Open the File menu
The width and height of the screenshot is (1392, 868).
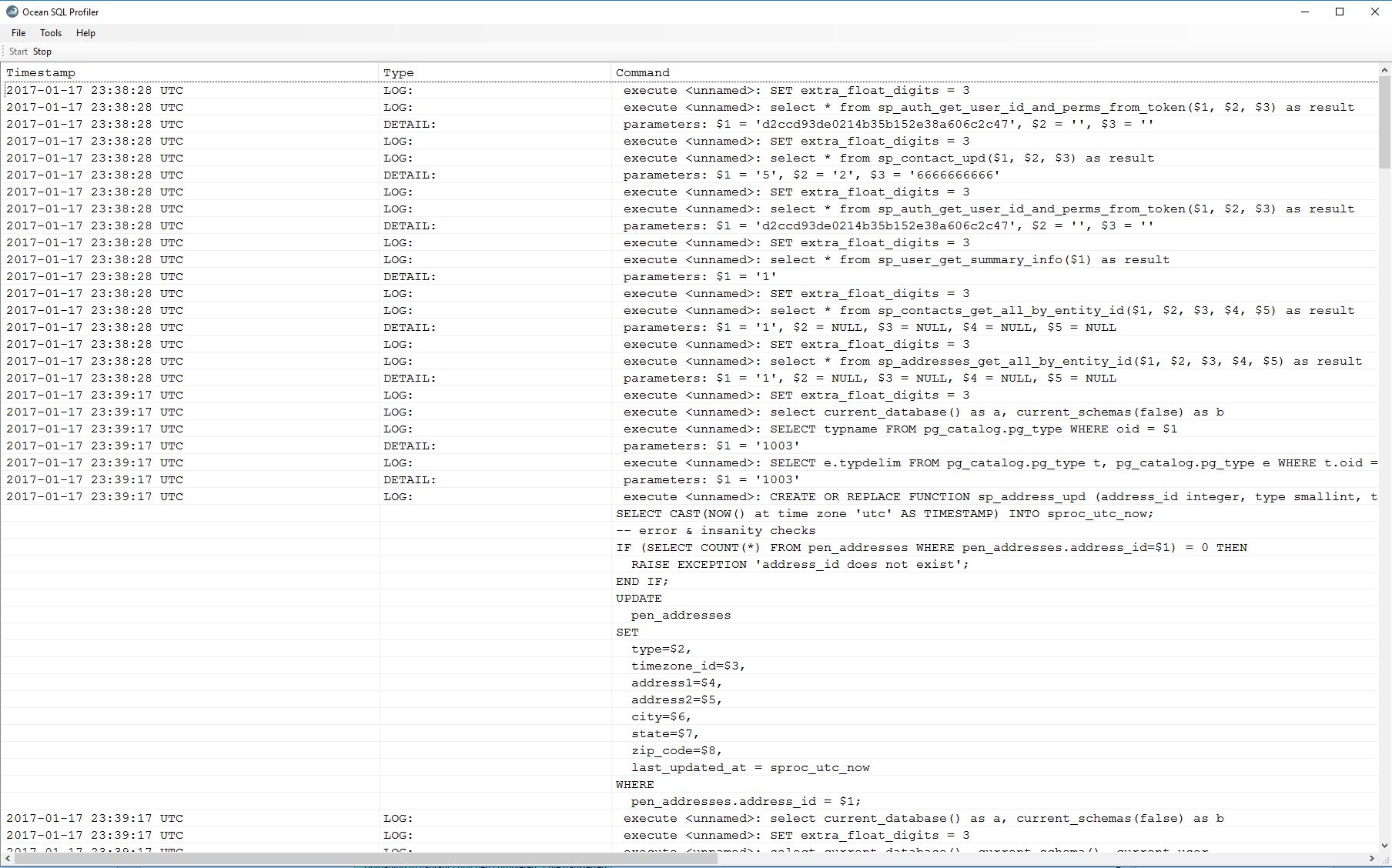coord(18,32)
